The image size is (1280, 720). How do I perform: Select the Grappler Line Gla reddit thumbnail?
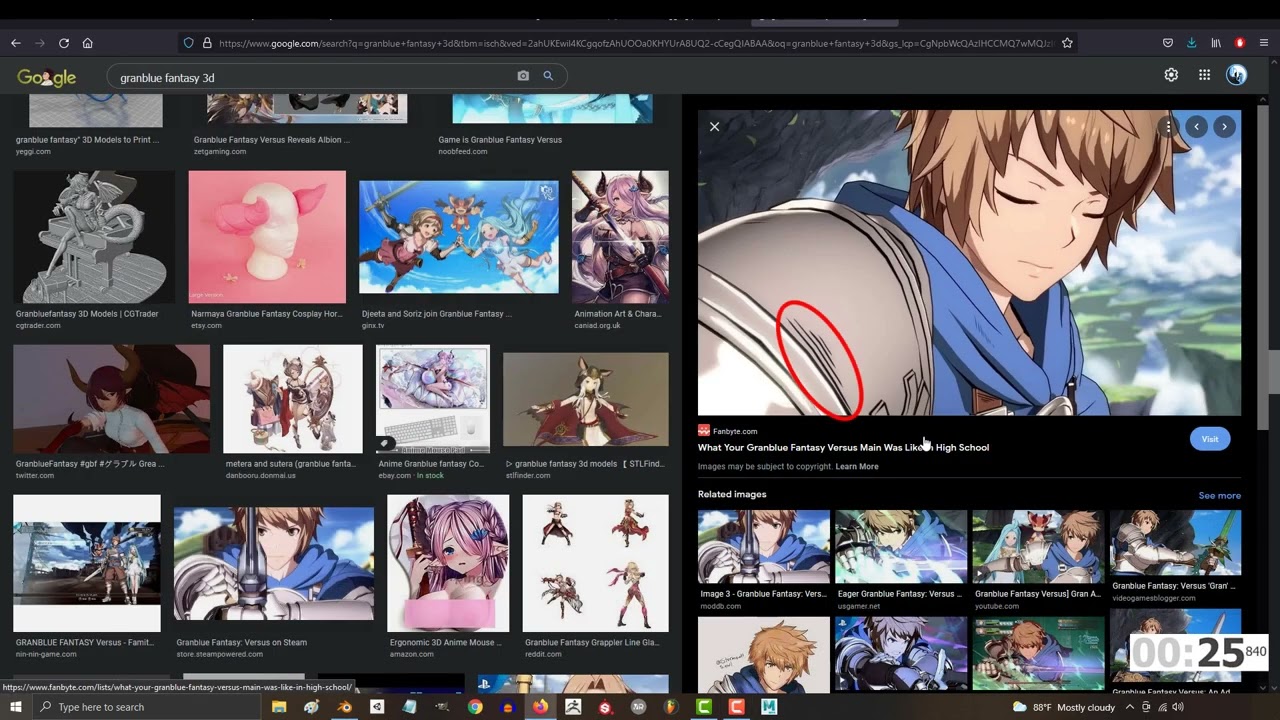tap(595, 563)
